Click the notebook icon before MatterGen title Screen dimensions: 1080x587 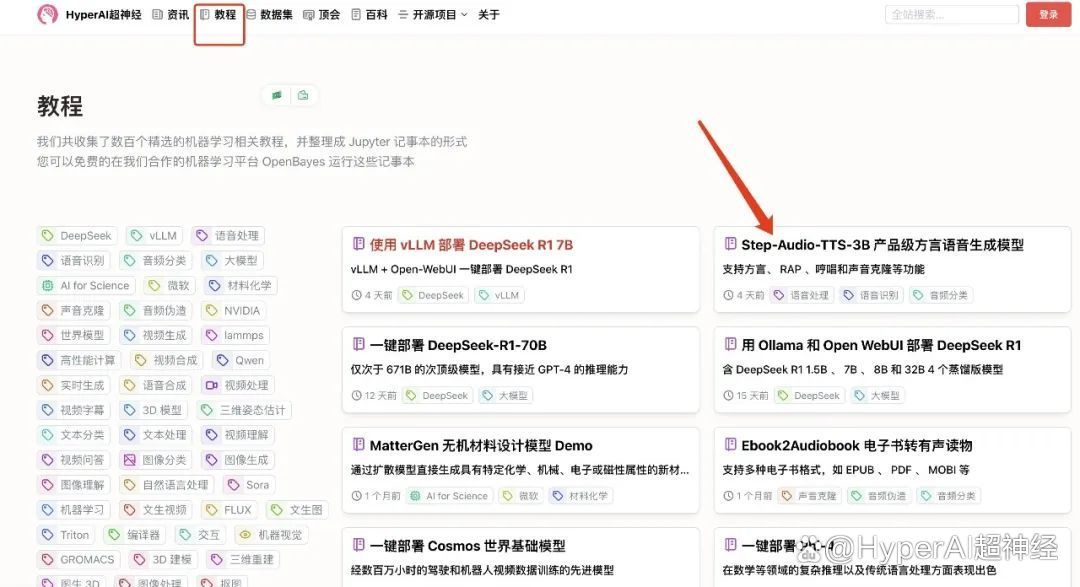point(358,445)
